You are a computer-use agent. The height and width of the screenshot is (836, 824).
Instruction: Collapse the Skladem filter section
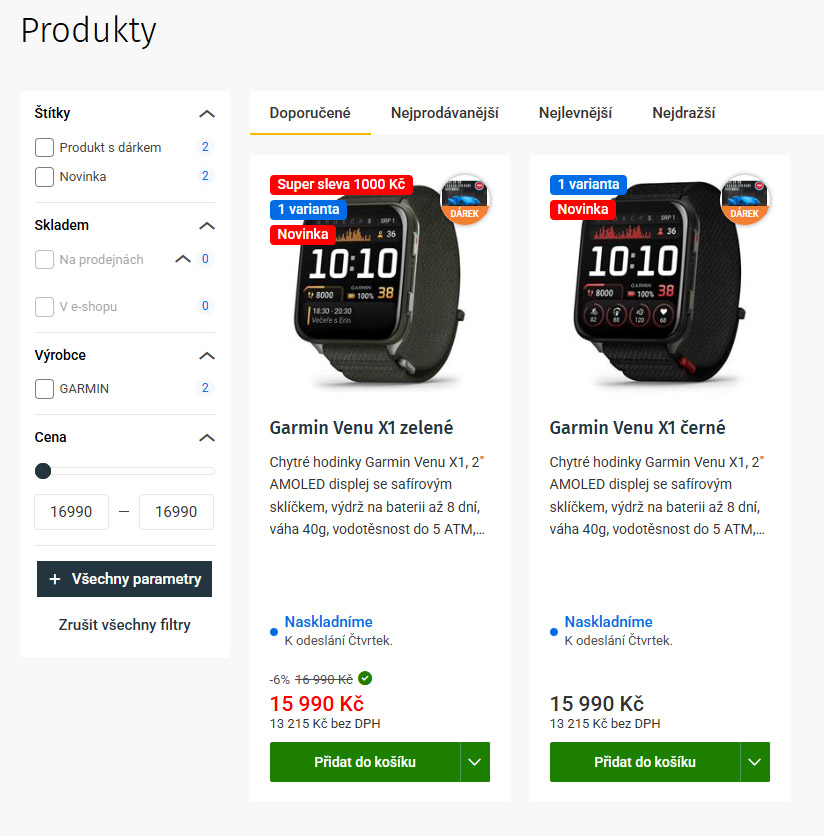pos(207,226)
